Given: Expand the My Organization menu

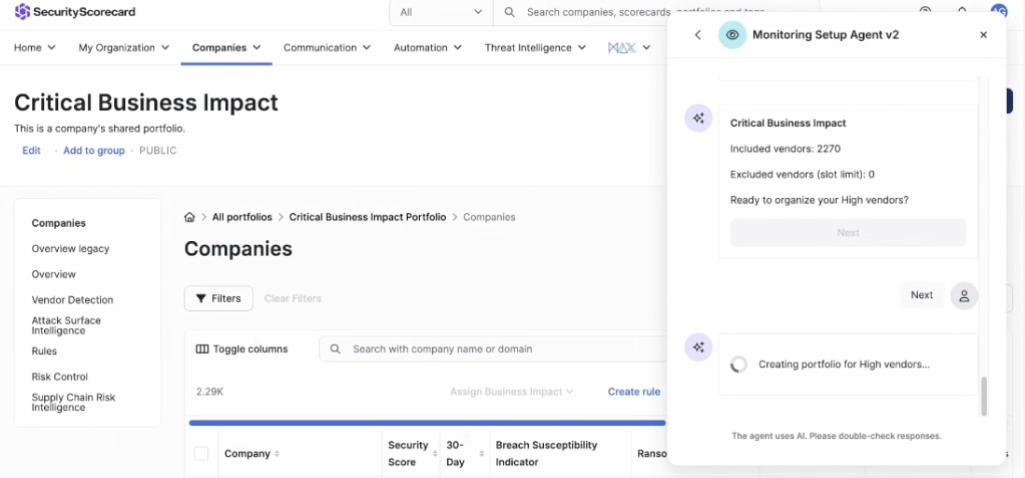Looking at the screenshot, I should click(124, 48).
